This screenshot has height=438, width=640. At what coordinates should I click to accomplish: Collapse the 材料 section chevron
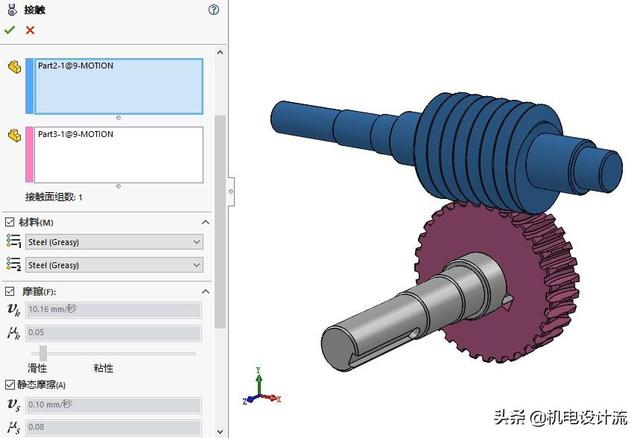pos(205,222)
